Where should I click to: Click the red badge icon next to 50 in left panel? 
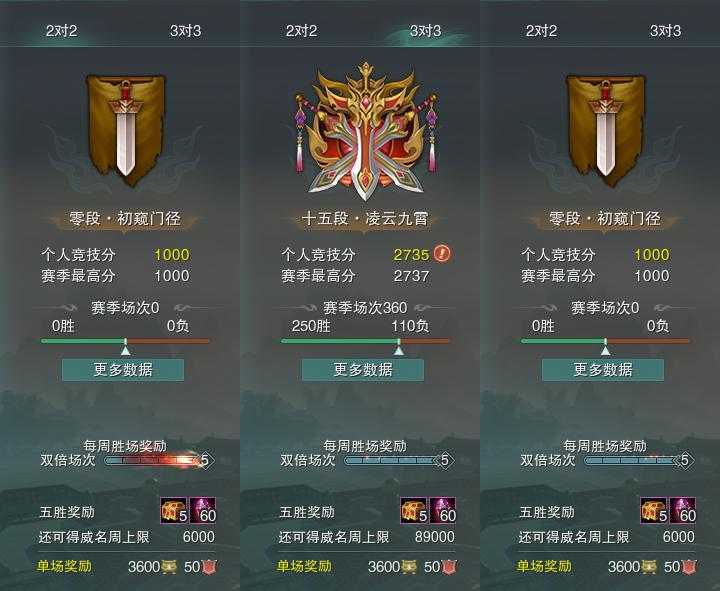(x=209, y=567)
